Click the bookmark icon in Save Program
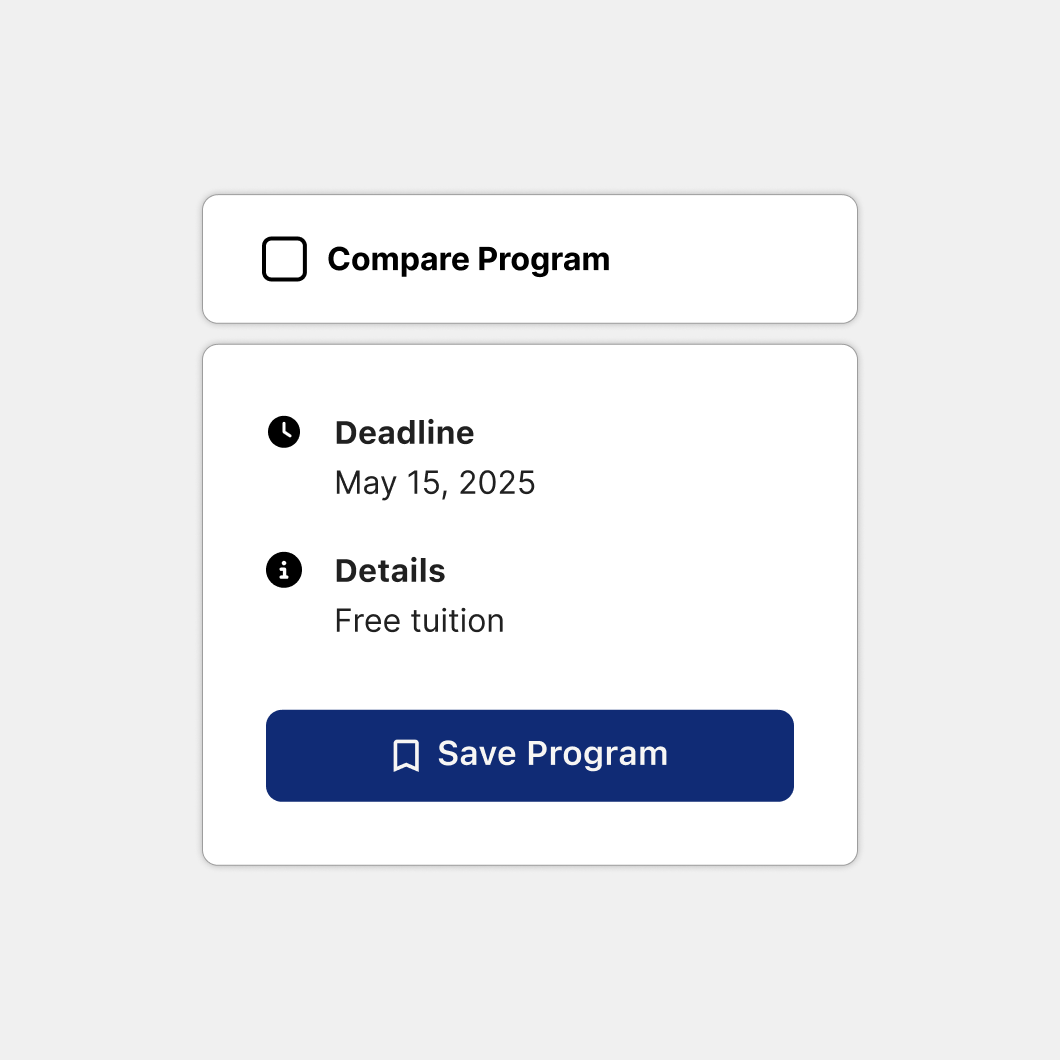Screen dimensions: 1060x1060 406,755
